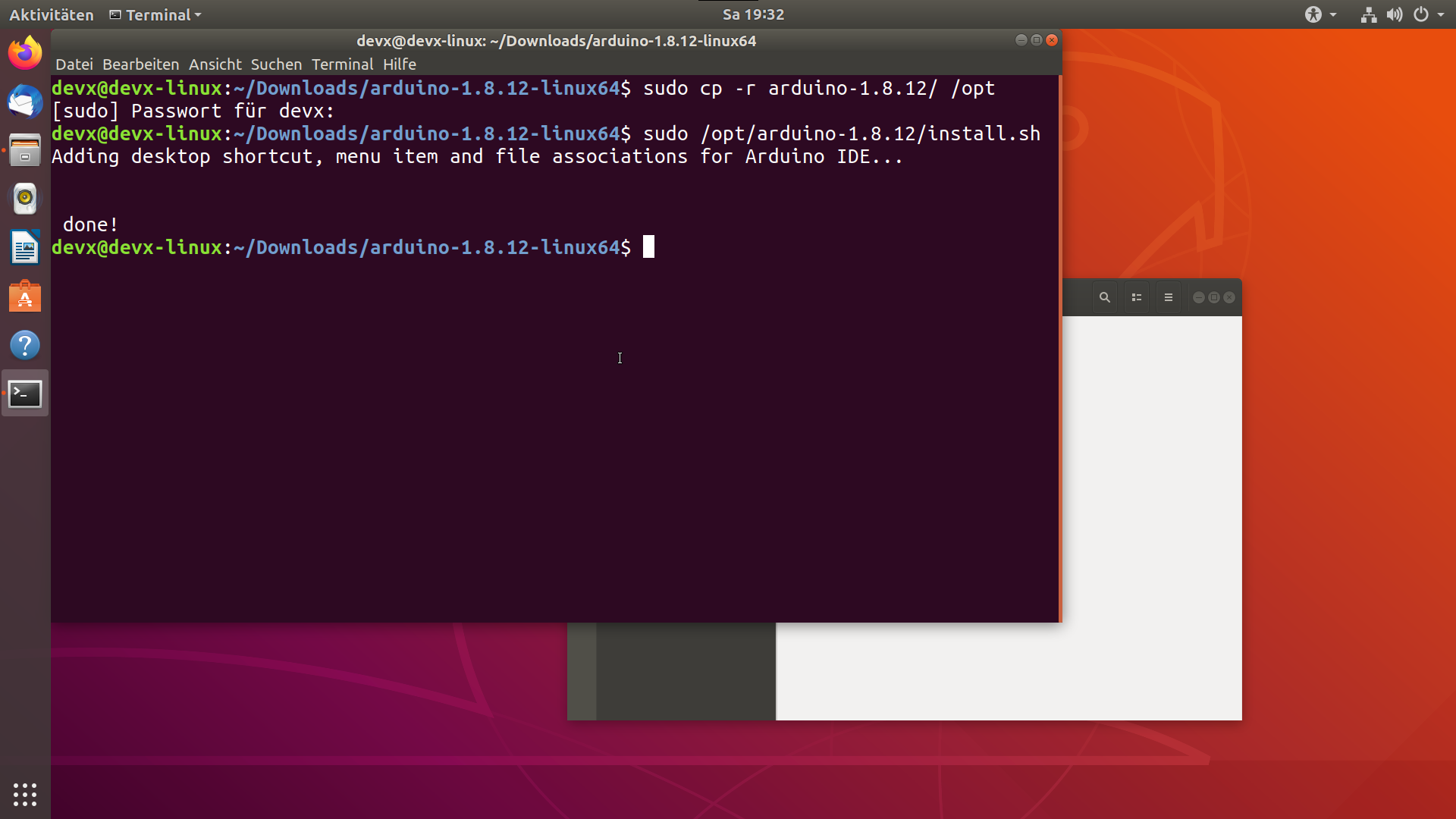
Task: Open Firefox from the dock
Action: pos(25,53)
